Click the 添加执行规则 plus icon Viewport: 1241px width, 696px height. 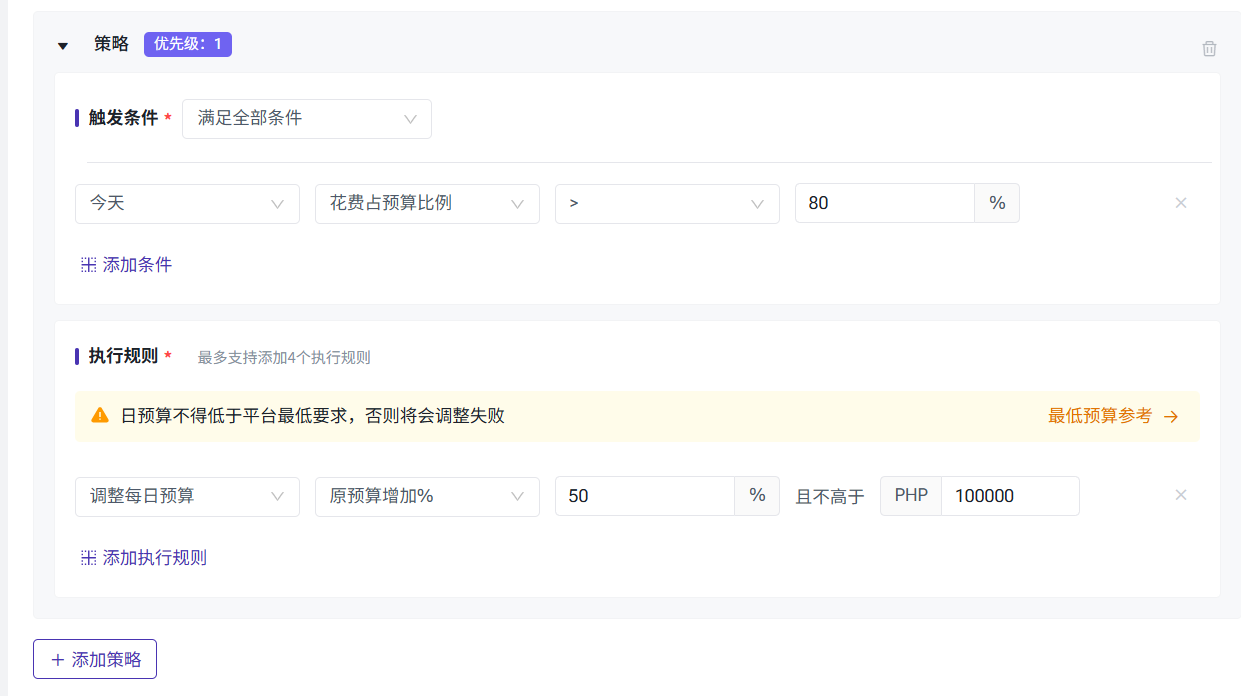(88, 558)
